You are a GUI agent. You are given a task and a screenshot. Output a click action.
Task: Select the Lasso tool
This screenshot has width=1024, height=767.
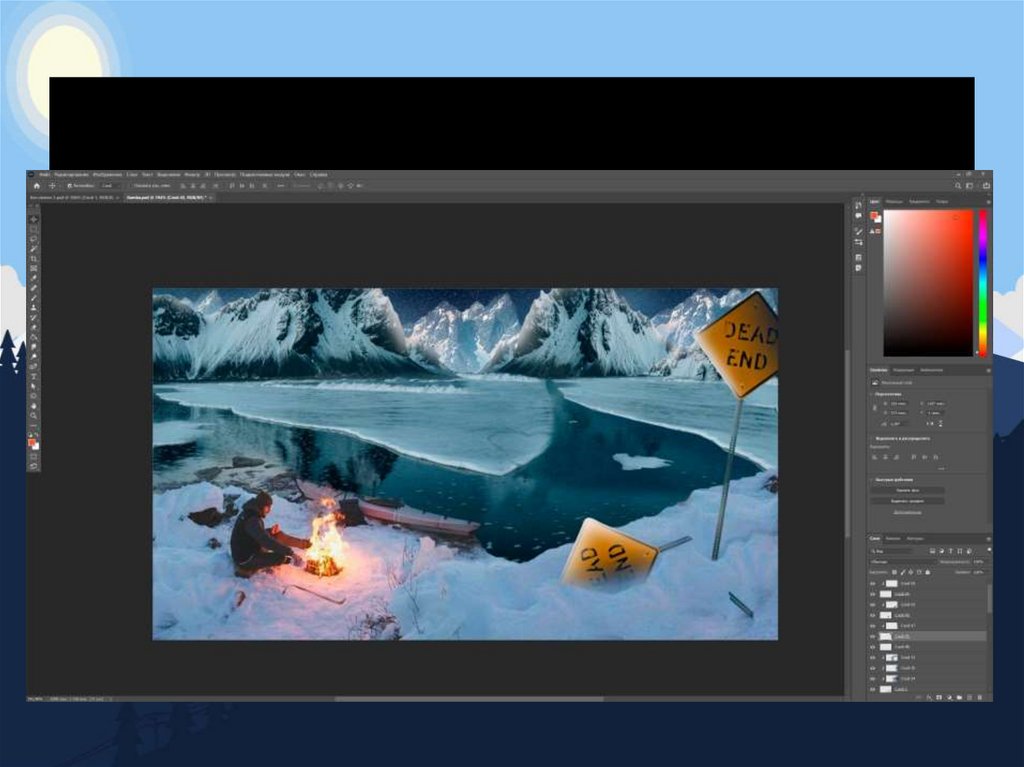click(x=34, y=239)
